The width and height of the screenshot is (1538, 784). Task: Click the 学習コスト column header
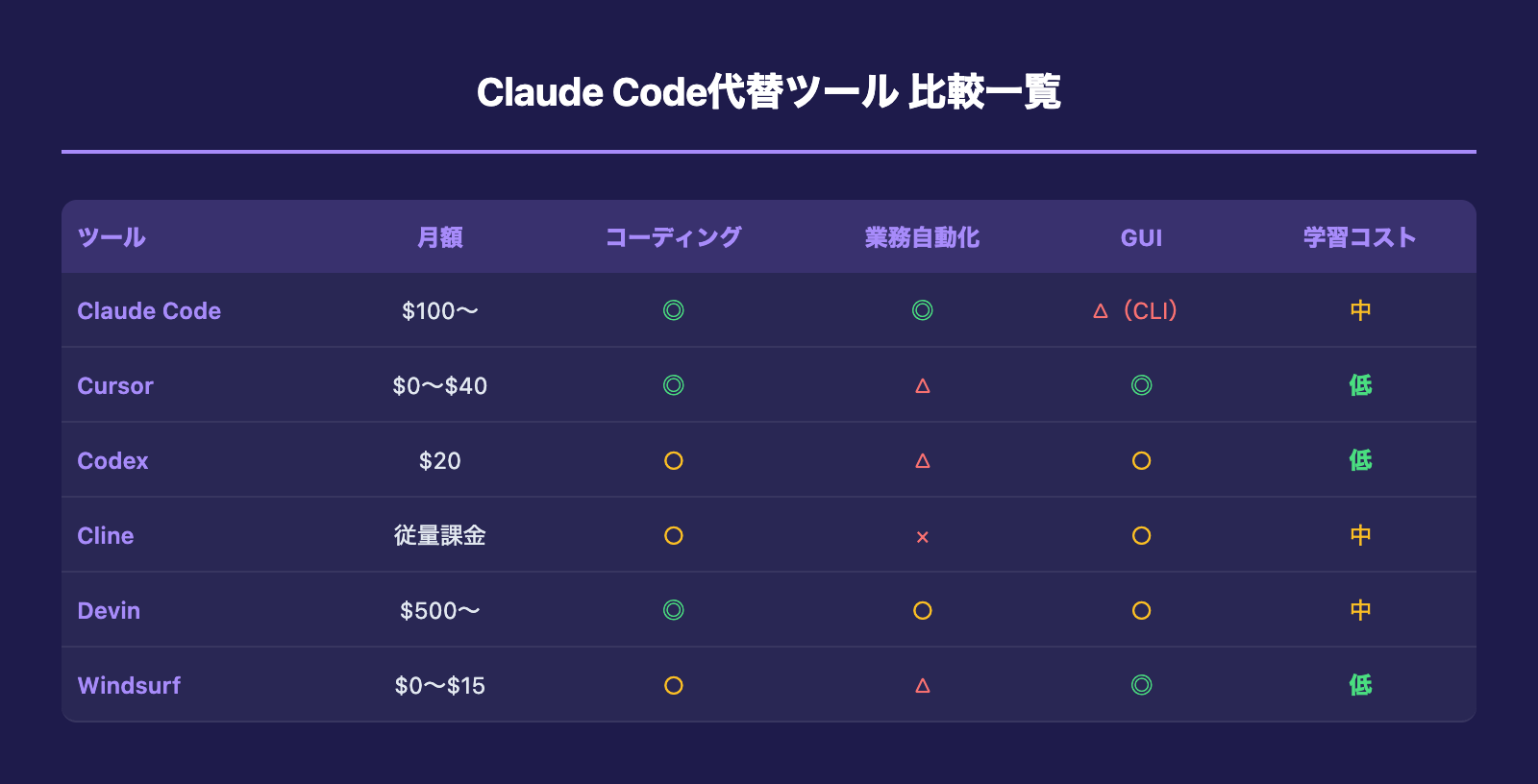pos(1359,237)
